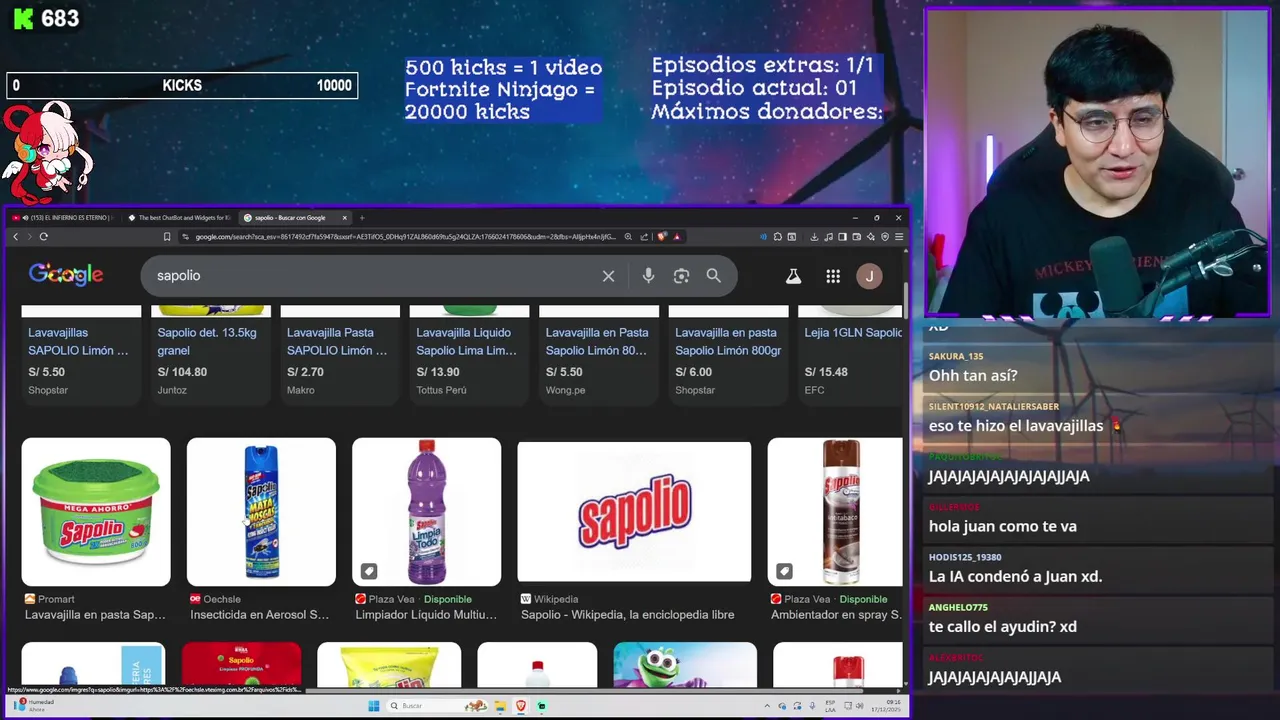Open Lejia 1GLN Sapolio EFC listing
1280x720 pixels.
[852, 353]
